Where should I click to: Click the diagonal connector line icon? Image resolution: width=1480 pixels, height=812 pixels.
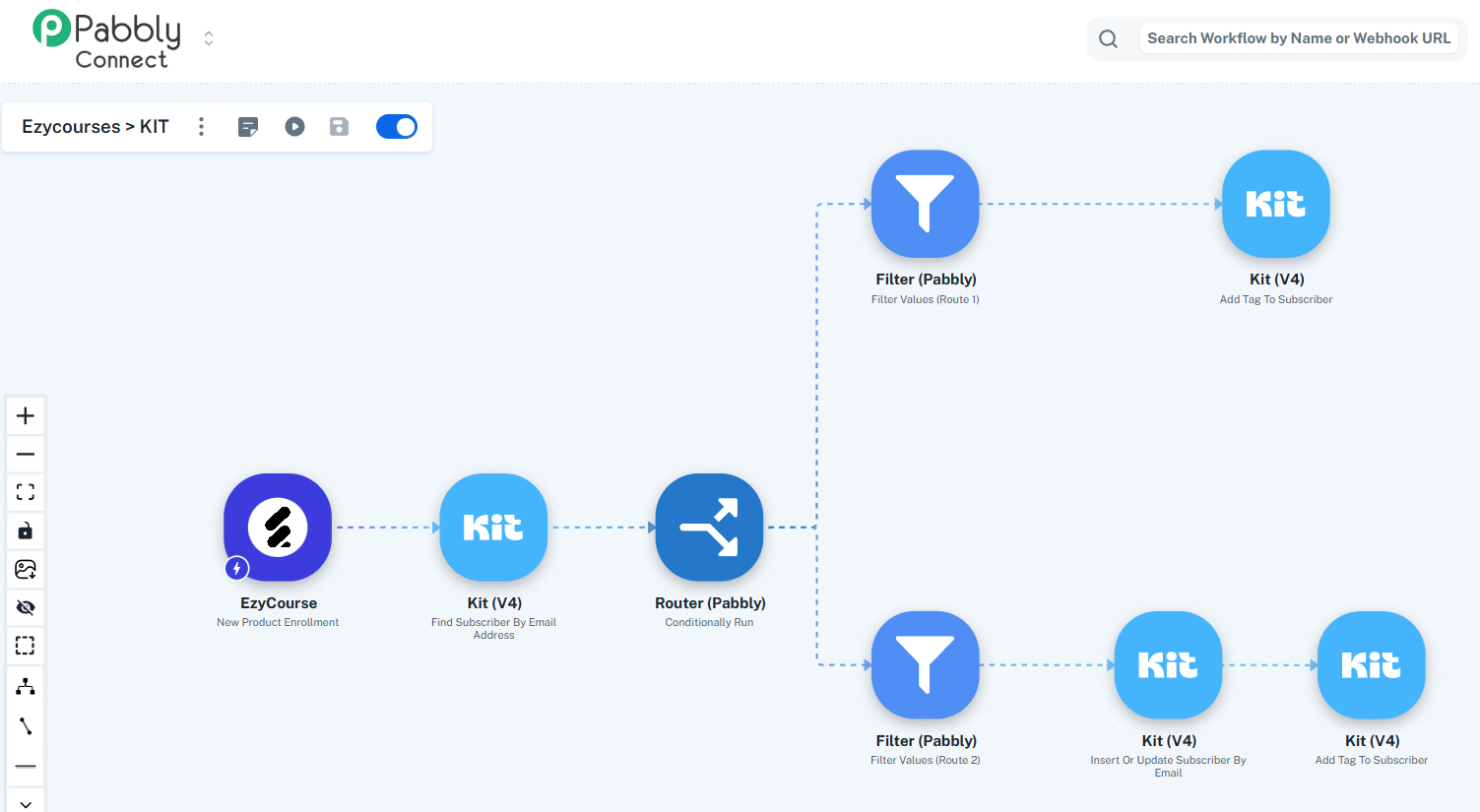pyautogui.click(x=26, y=726)
